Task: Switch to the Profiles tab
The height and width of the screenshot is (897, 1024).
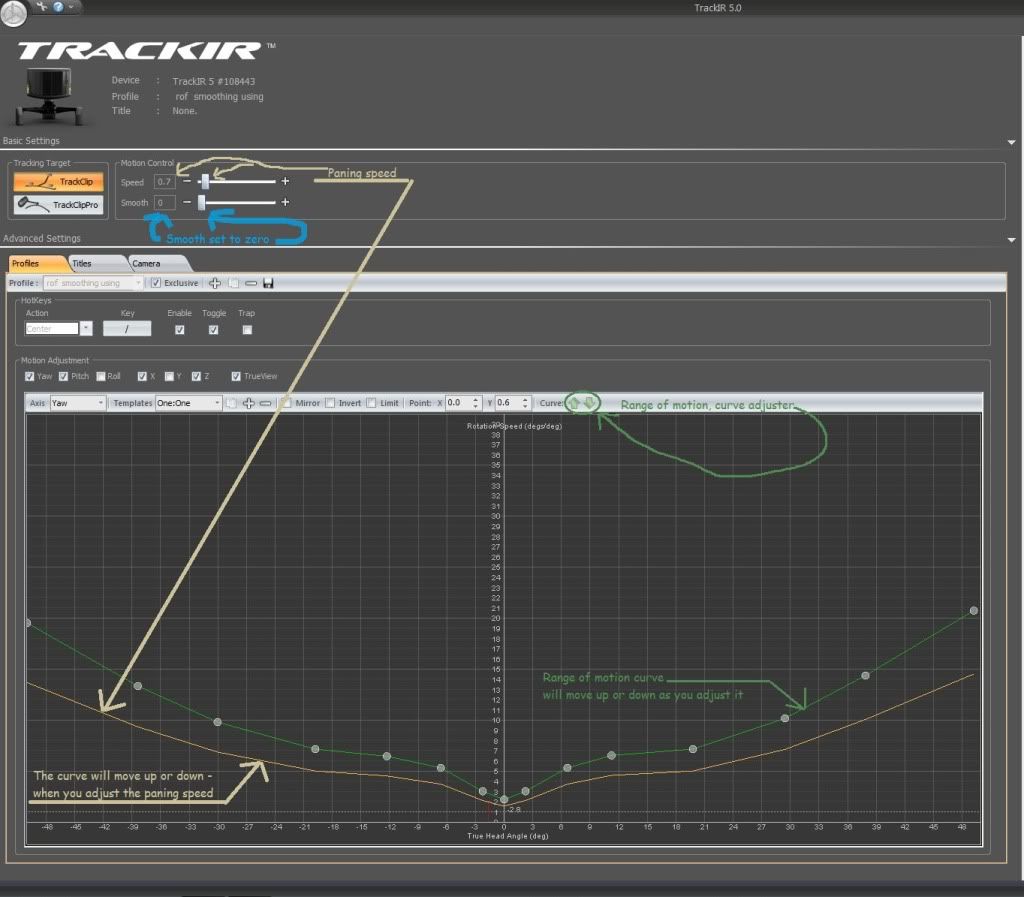Action: click(36, 263)
